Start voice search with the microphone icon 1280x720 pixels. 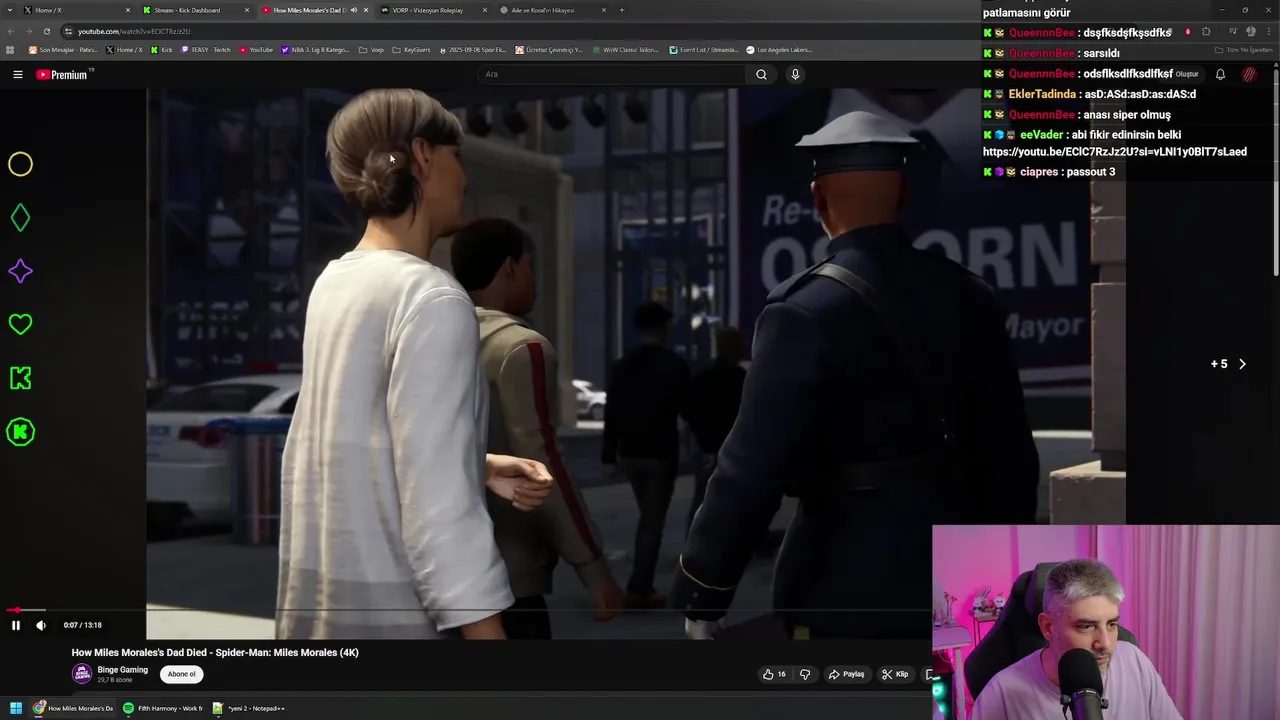795,74
